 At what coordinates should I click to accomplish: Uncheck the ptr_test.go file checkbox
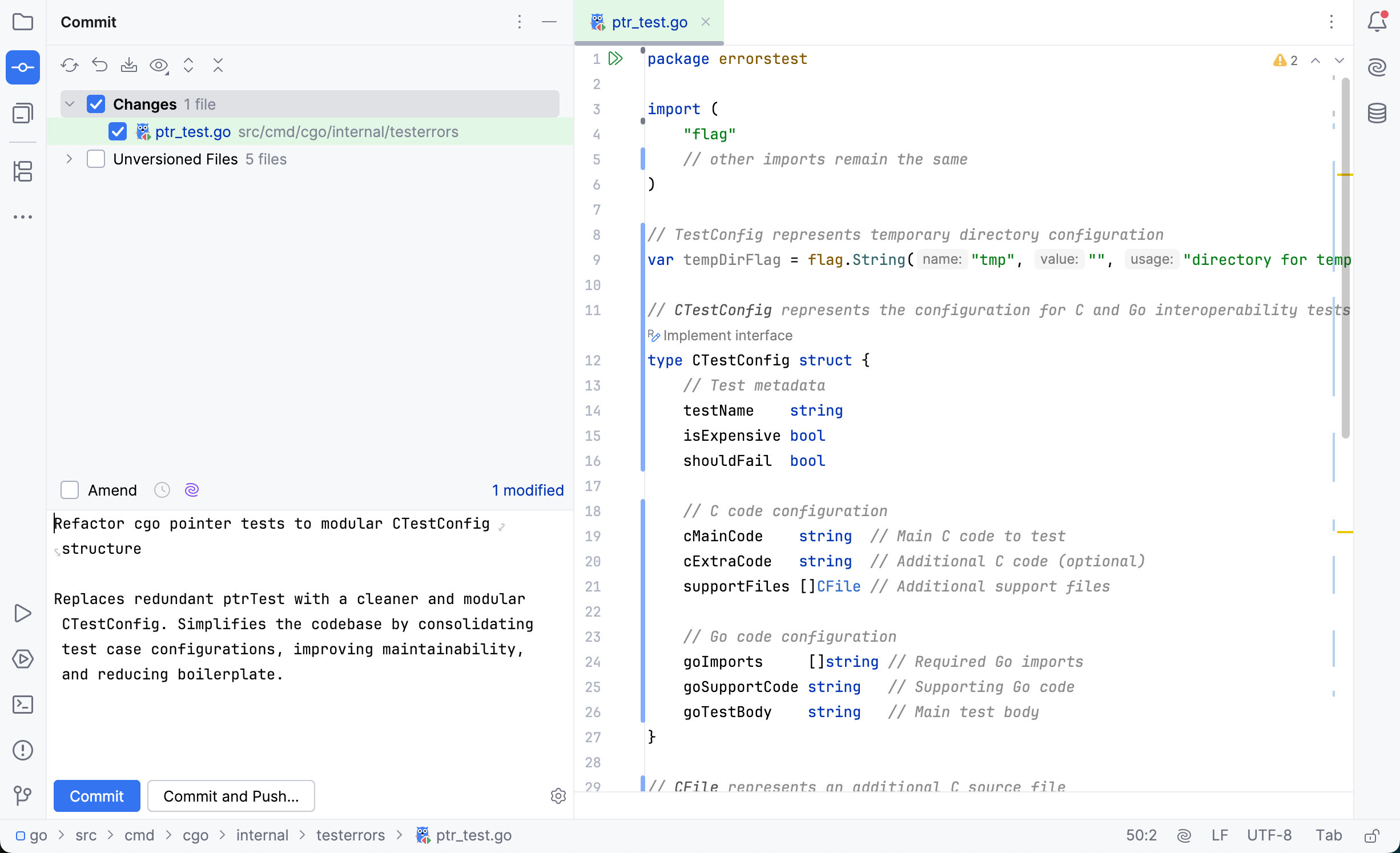117,131
